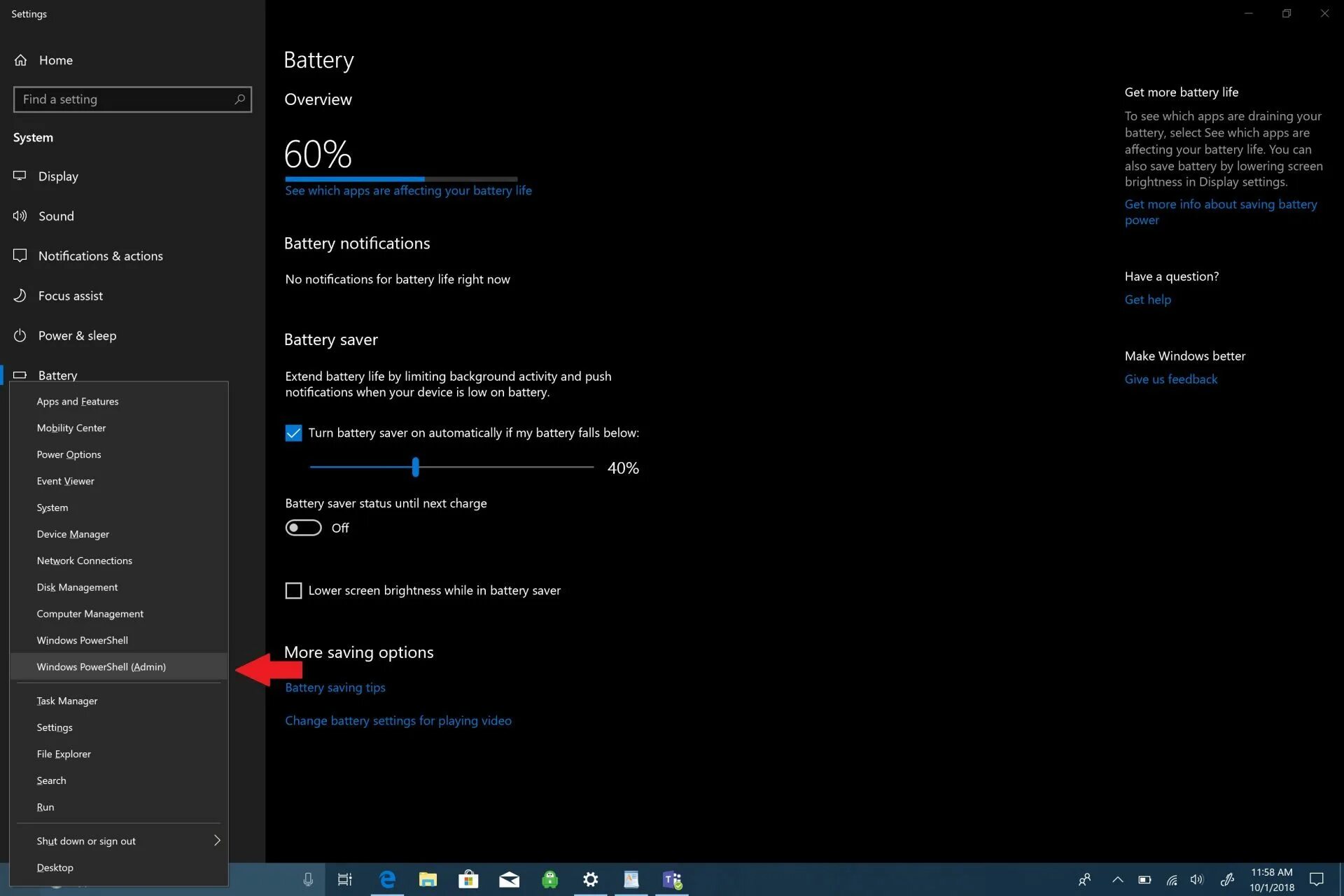Click Change battery settings for playing video
This screenshot has width=1344, height=896.
398,719
